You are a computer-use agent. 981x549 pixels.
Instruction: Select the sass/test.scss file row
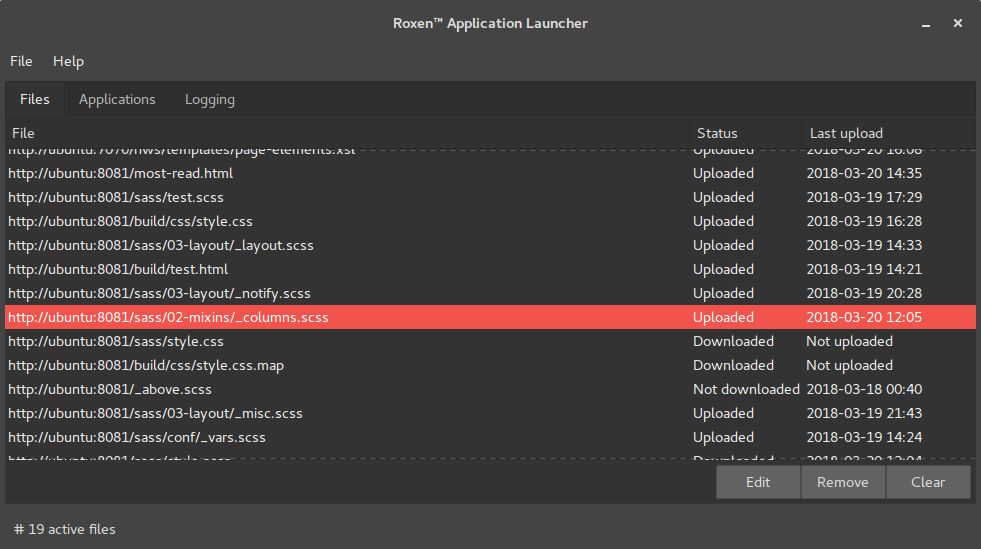(x=490, y=197)
